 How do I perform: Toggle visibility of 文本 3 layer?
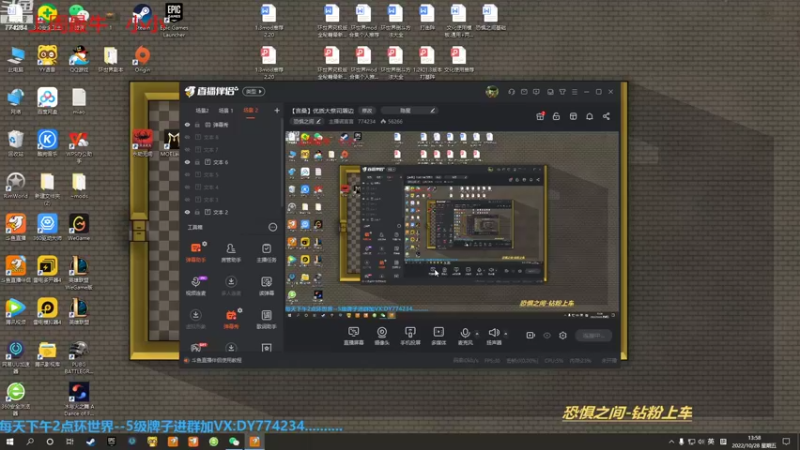tap(187, 199)
